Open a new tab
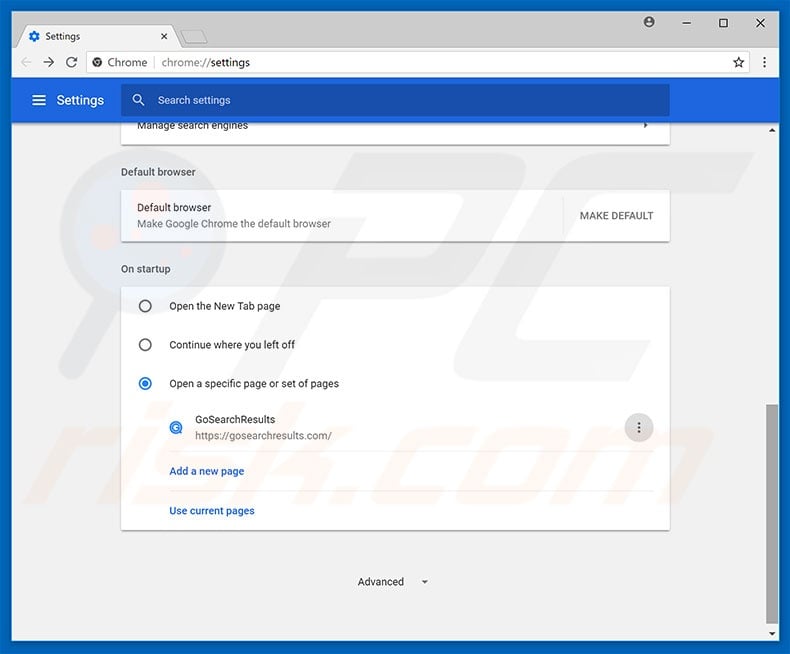 (x=193, y=36)
